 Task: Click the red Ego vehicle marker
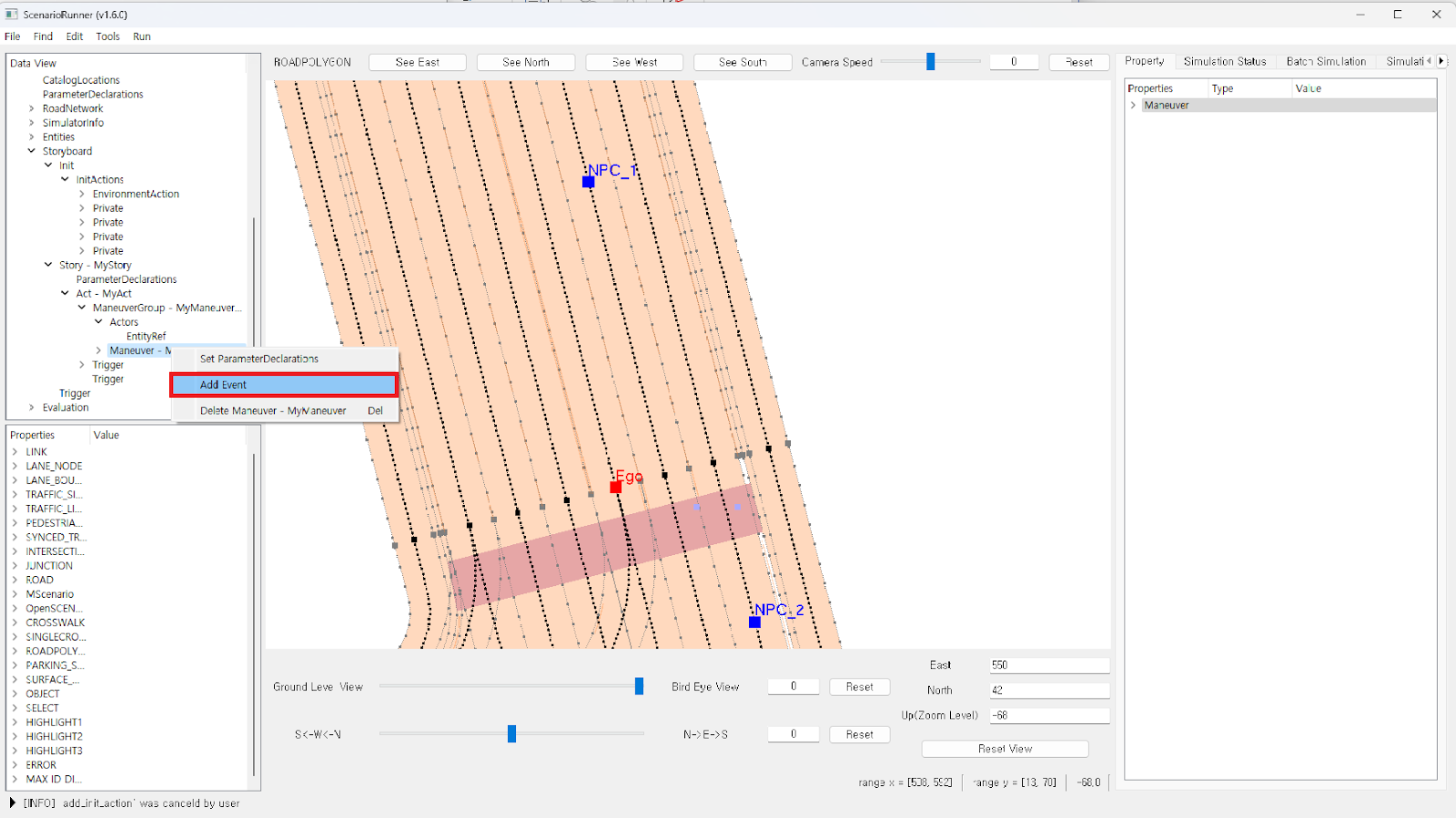(616, 488)
